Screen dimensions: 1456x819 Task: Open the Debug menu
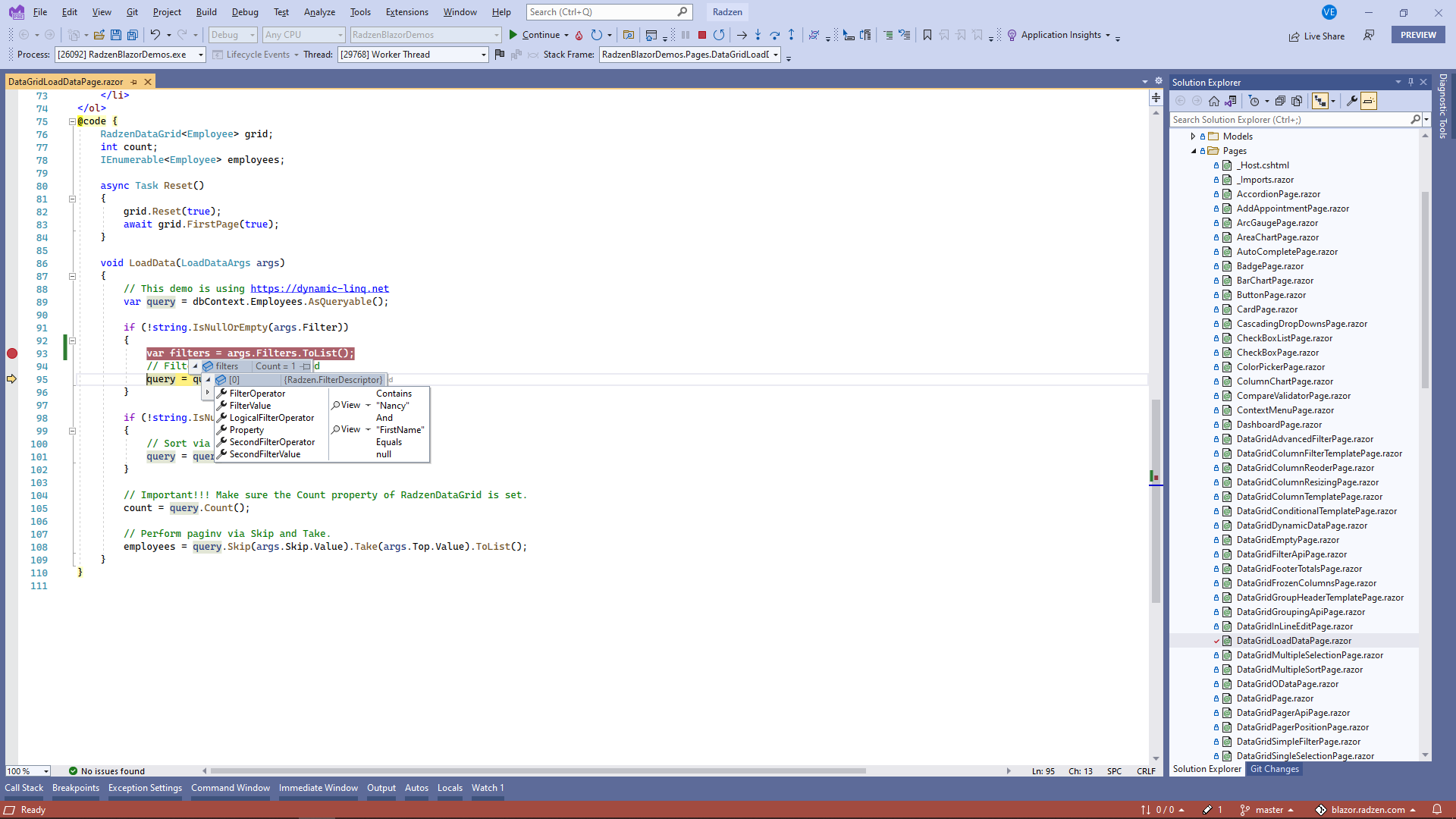tap(244, 12)
